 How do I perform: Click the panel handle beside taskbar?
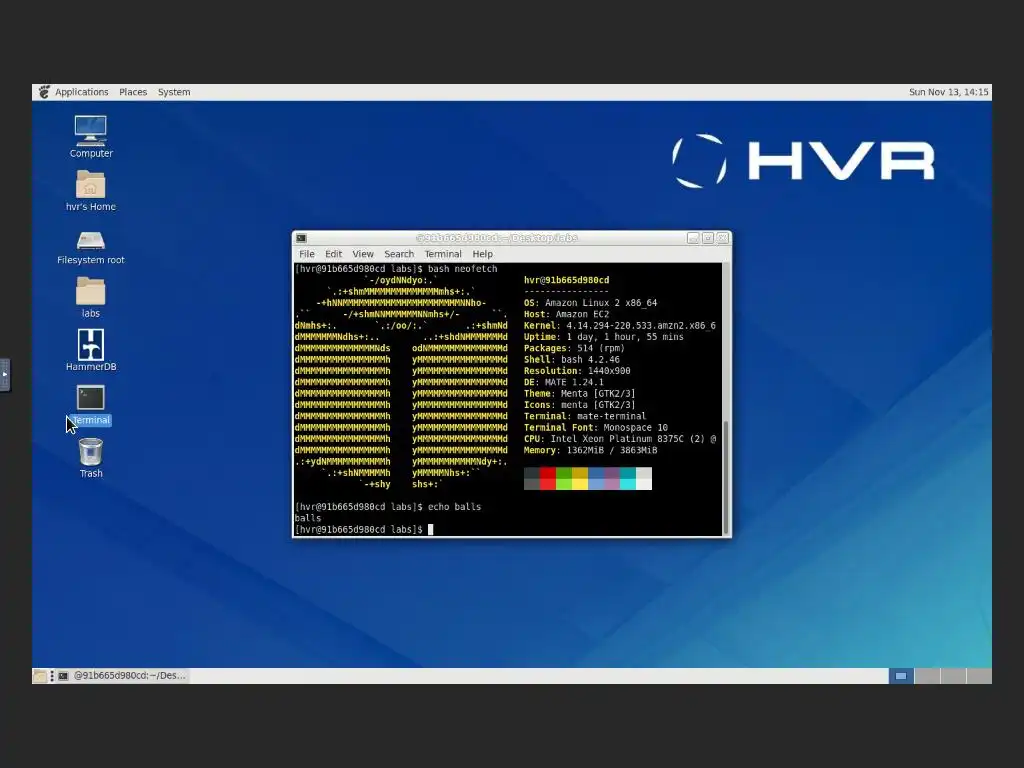coord(52,676)
